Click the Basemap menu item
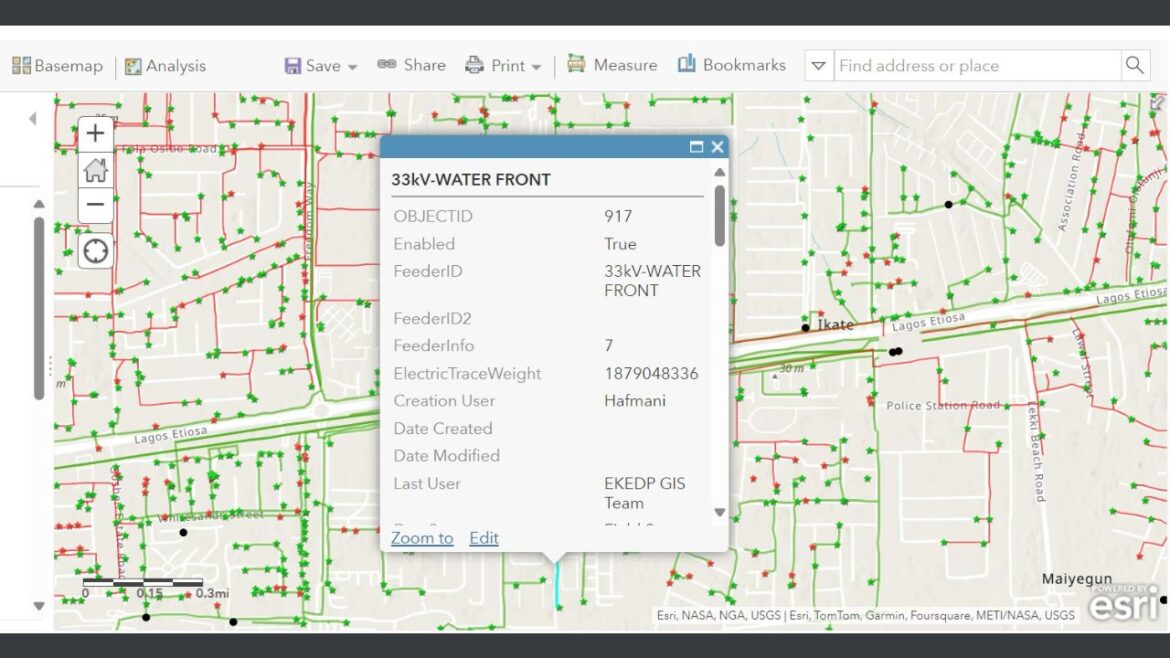The width and height of the screenshot is (1170, 658). pyautogui.click(x=57, y=65)
